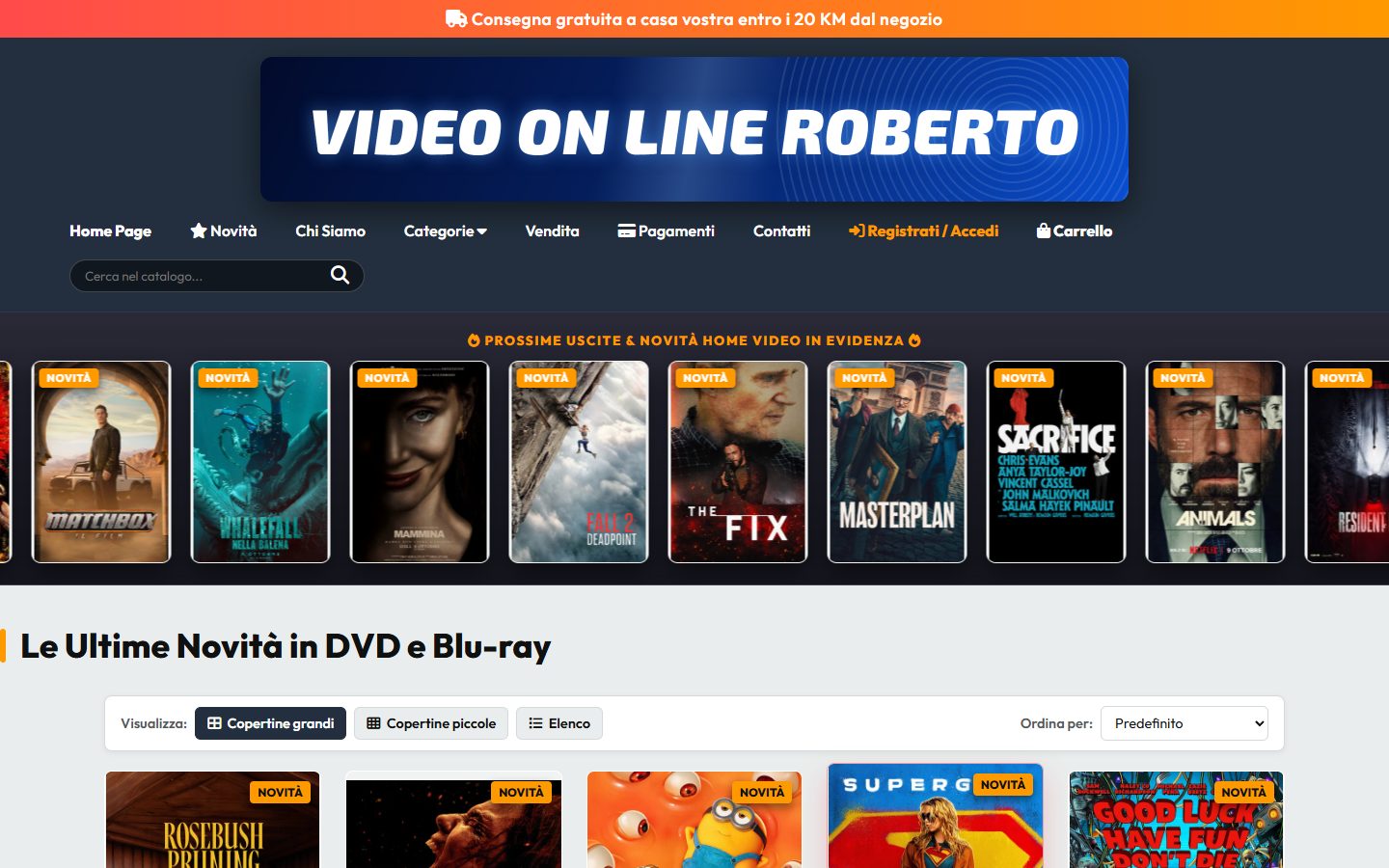The height and width of the screenshot is (868, 1389).
Task: Go to Home Page
Action: pos(110,231)
